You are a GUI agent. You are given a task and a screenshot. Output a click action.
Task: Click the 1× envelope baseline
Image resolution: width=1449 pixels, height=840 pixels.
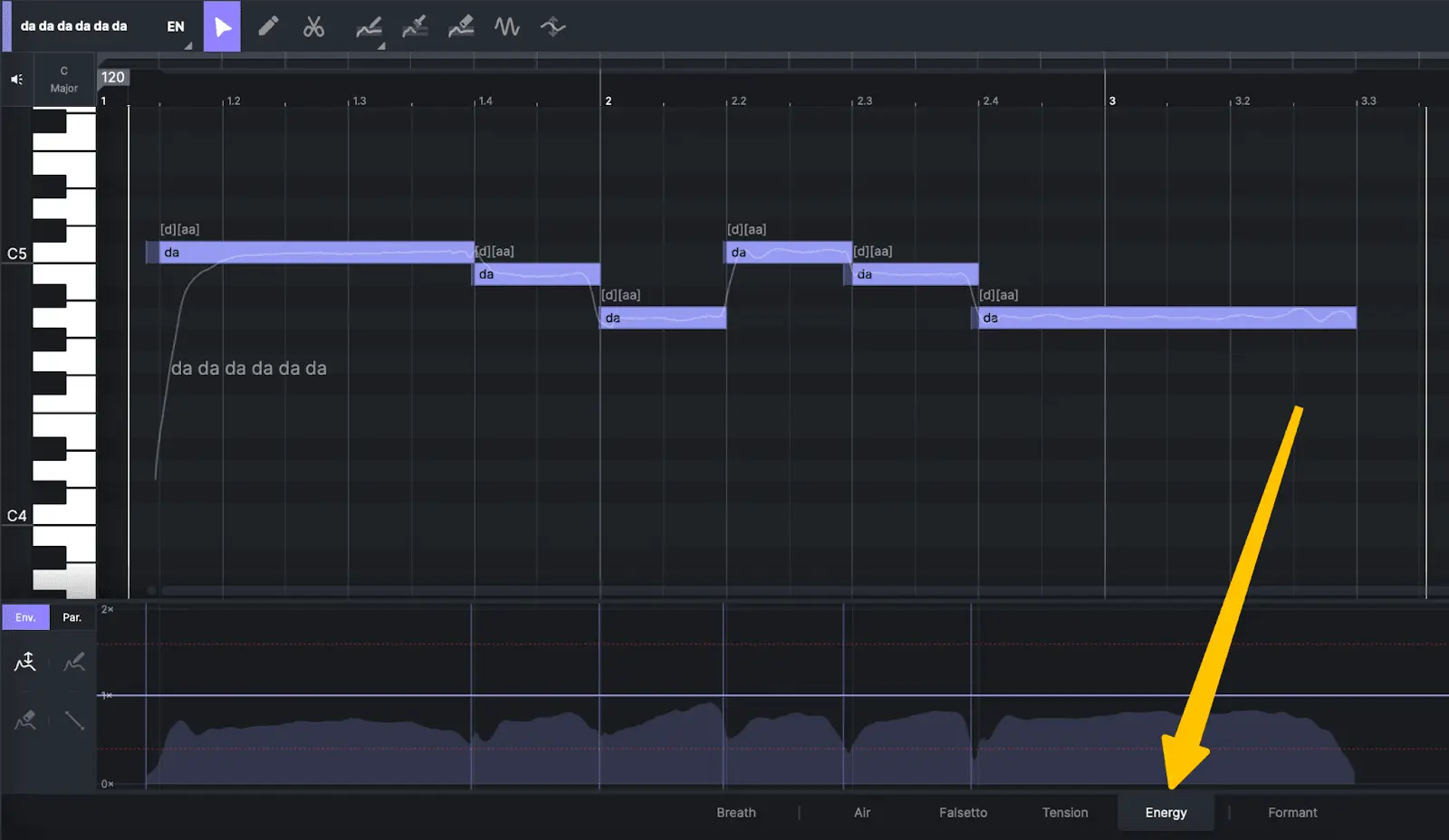pos(774,695)
